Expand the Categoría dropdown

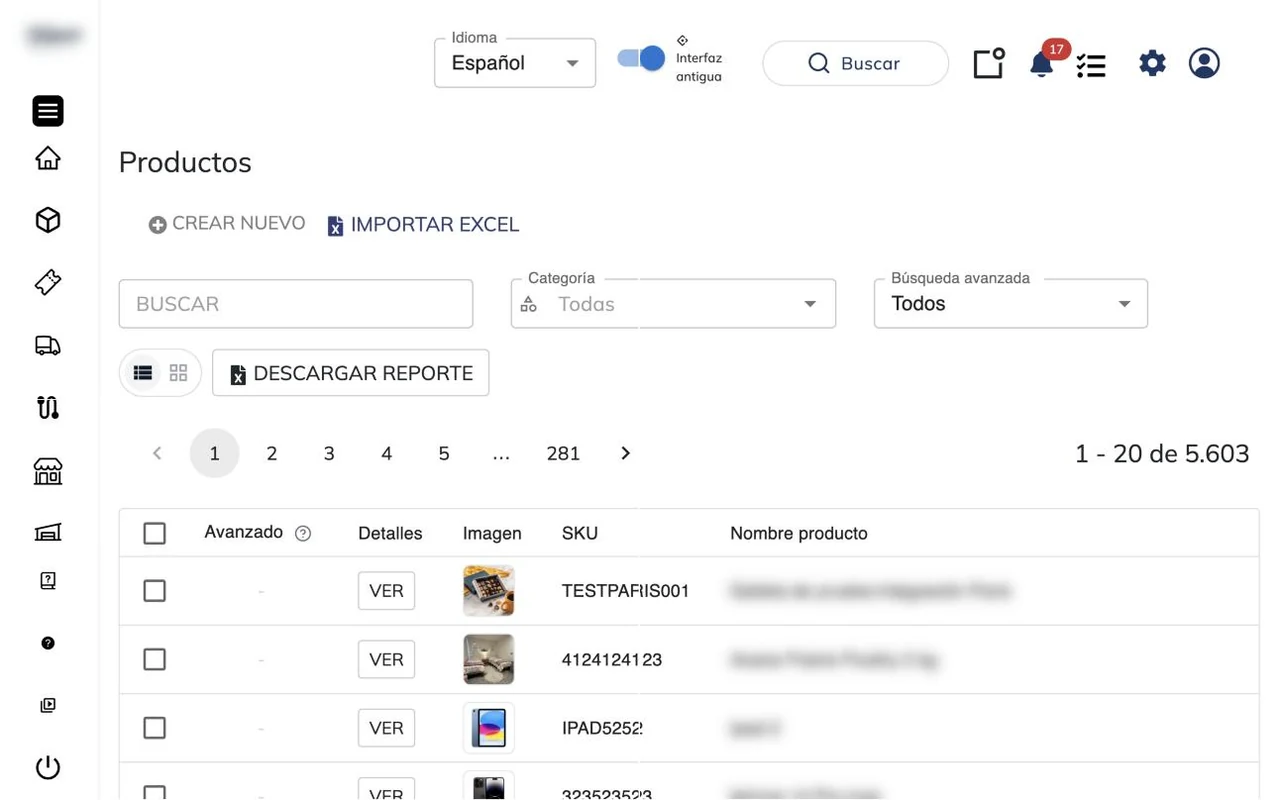pos(673,304)
